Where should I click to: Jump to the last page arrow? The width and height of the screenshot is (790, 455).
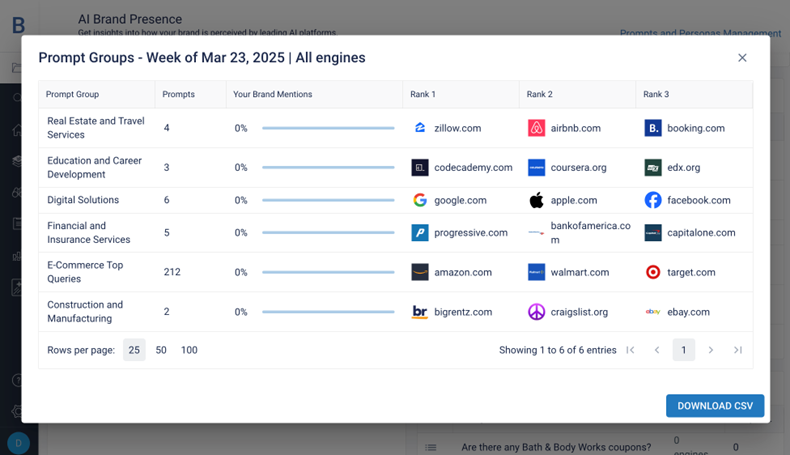738,350
